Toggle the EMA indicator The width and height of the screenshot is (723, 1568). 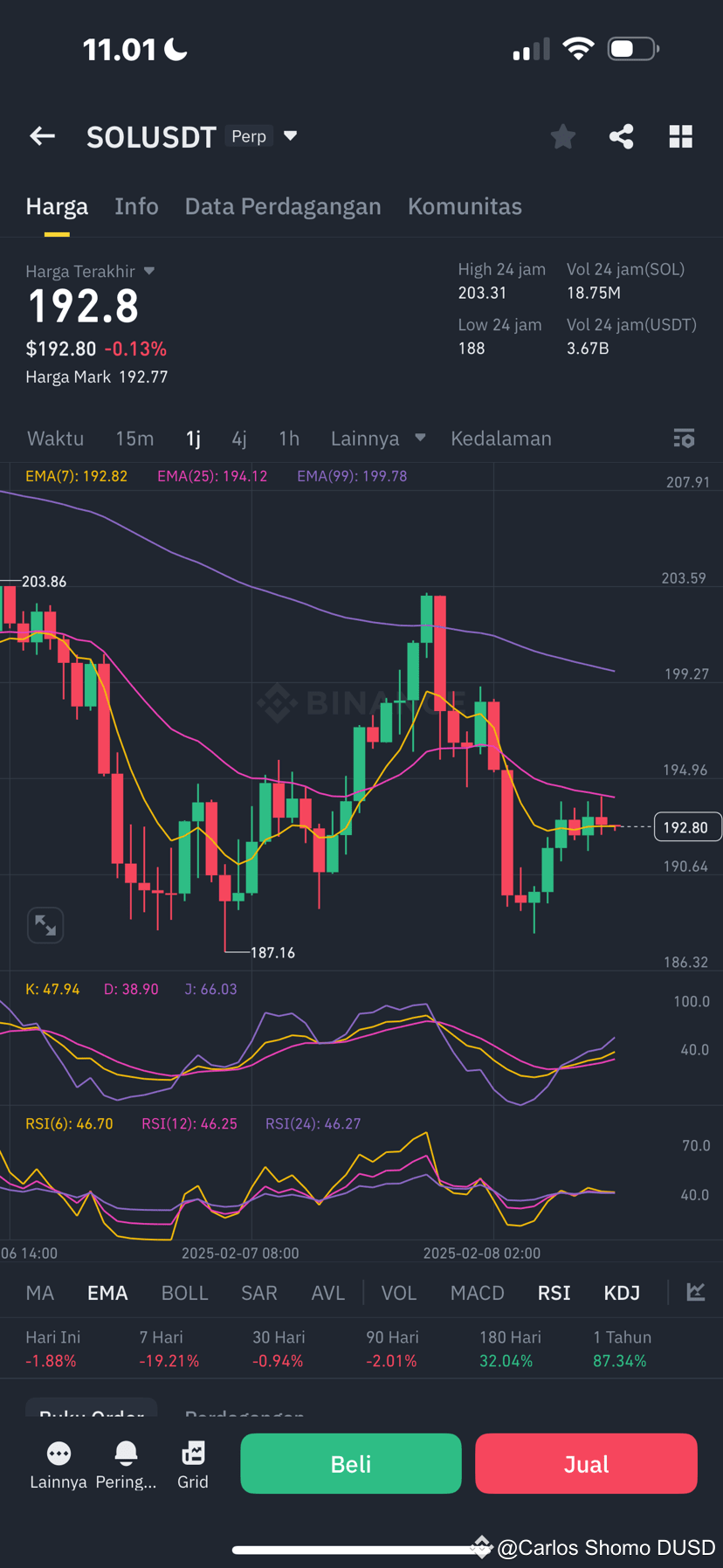pyautogui.click(x=107, y=1293)
